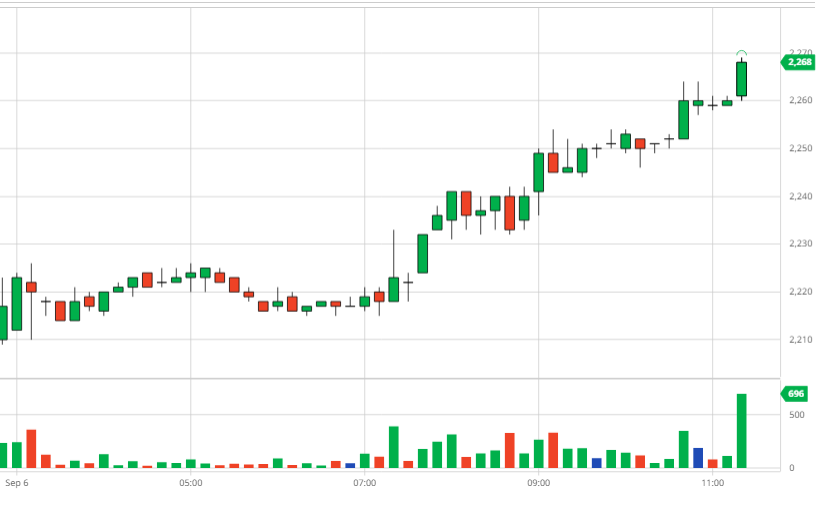Click the 05:00 time axis label
Image resolution: width=831 pixels, height=505 pixels.
tap(190, 483)
